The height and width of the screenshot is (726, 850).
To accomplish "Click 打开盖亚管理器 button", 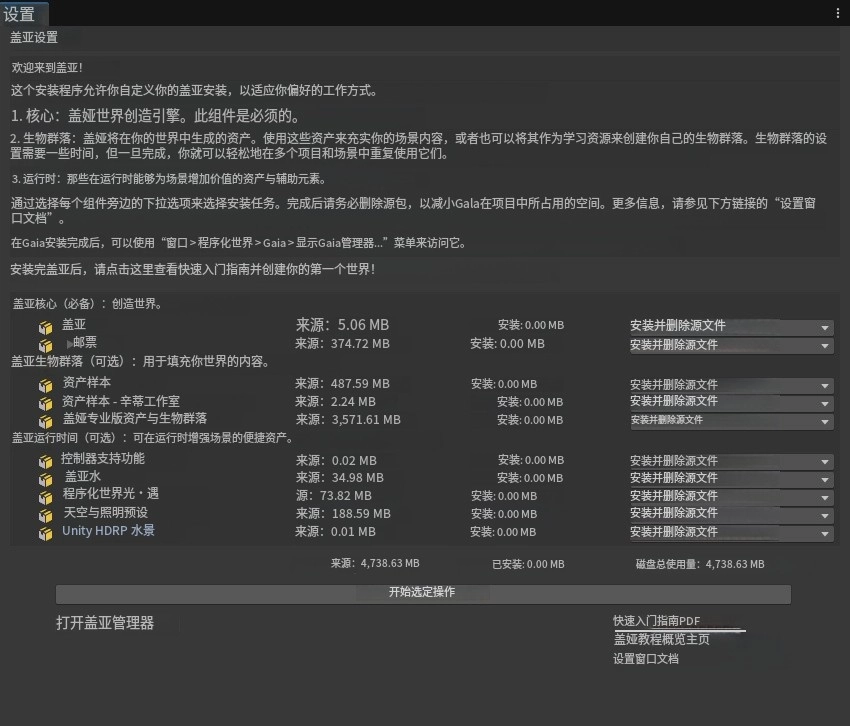I will tap(105, 623).
